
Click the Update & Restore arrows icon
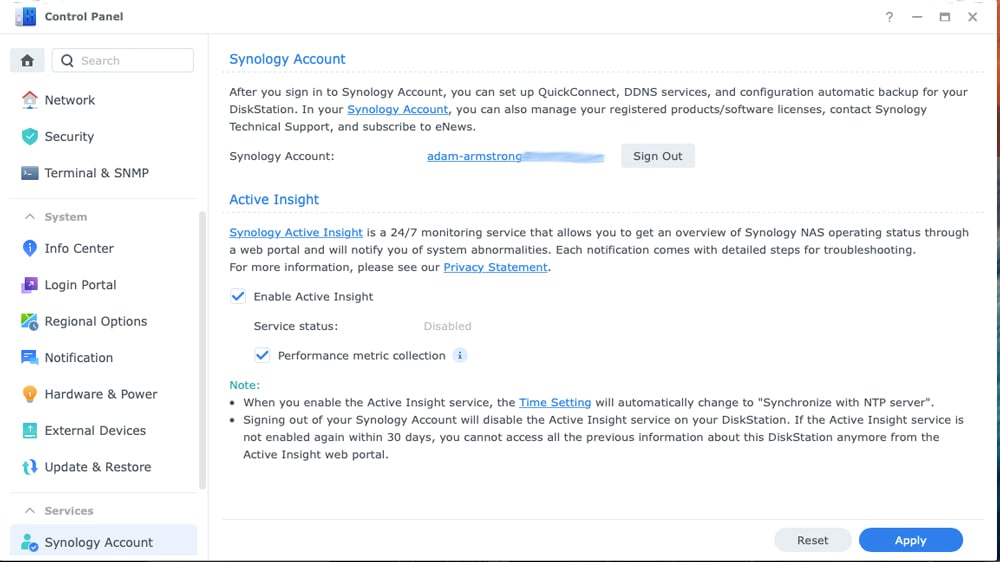tap(29, 467)
